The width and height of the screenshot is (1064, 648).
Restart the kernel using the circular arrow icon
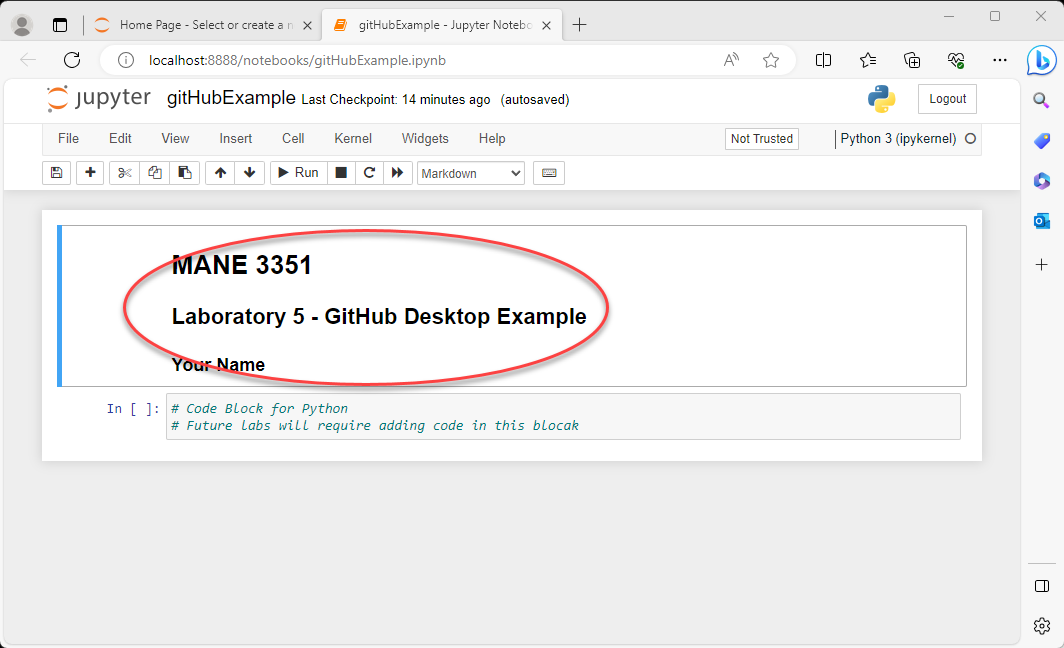click(x=369, y=173)
